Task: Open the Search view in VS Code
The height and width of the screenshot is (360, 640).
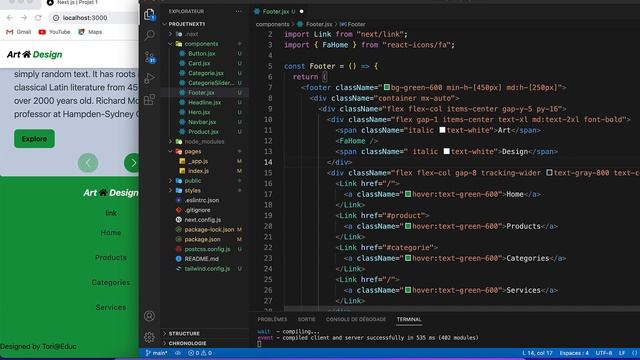Action: 149,35
